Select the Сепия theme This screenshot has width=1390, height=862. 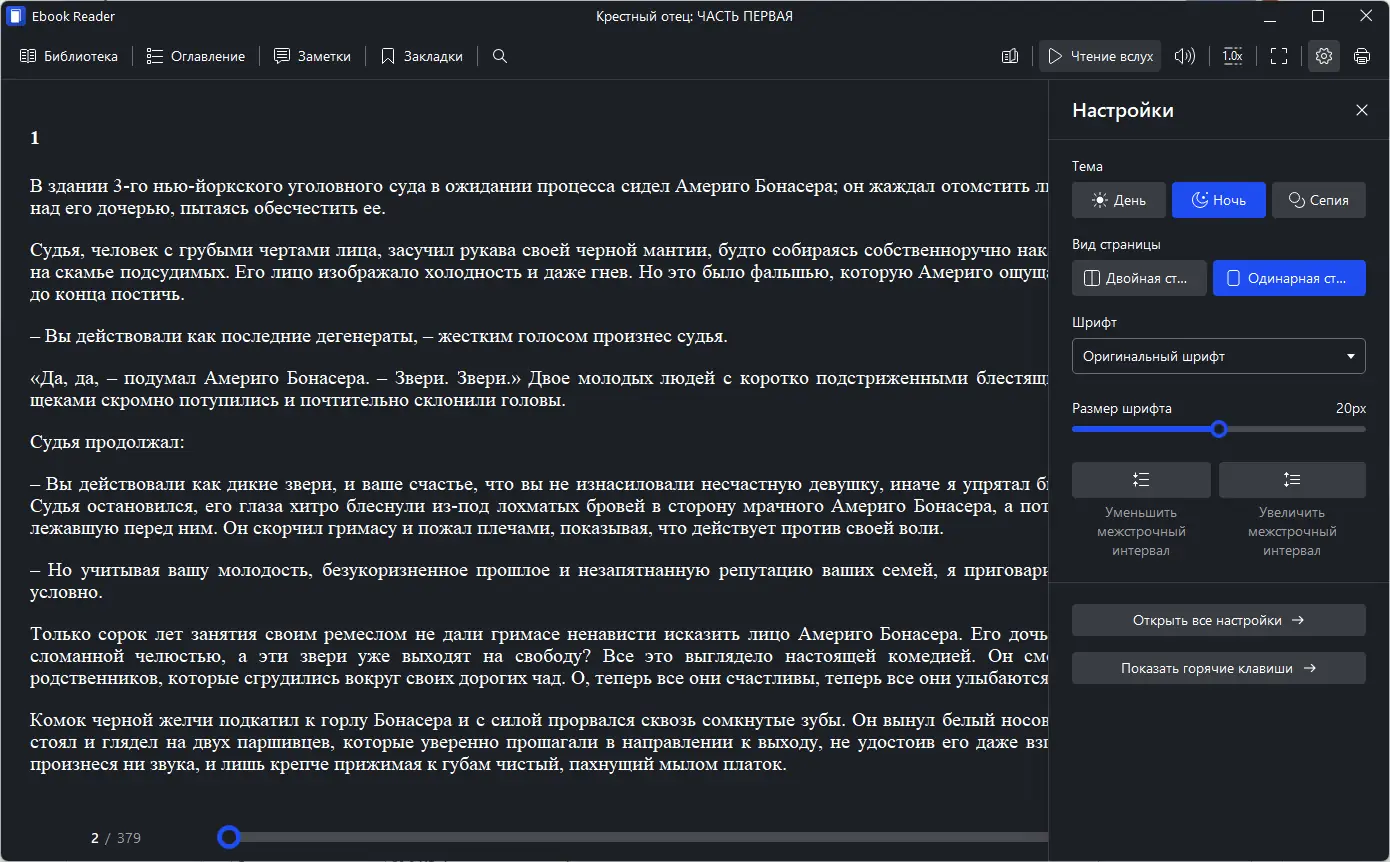(x=1318, y=199)
